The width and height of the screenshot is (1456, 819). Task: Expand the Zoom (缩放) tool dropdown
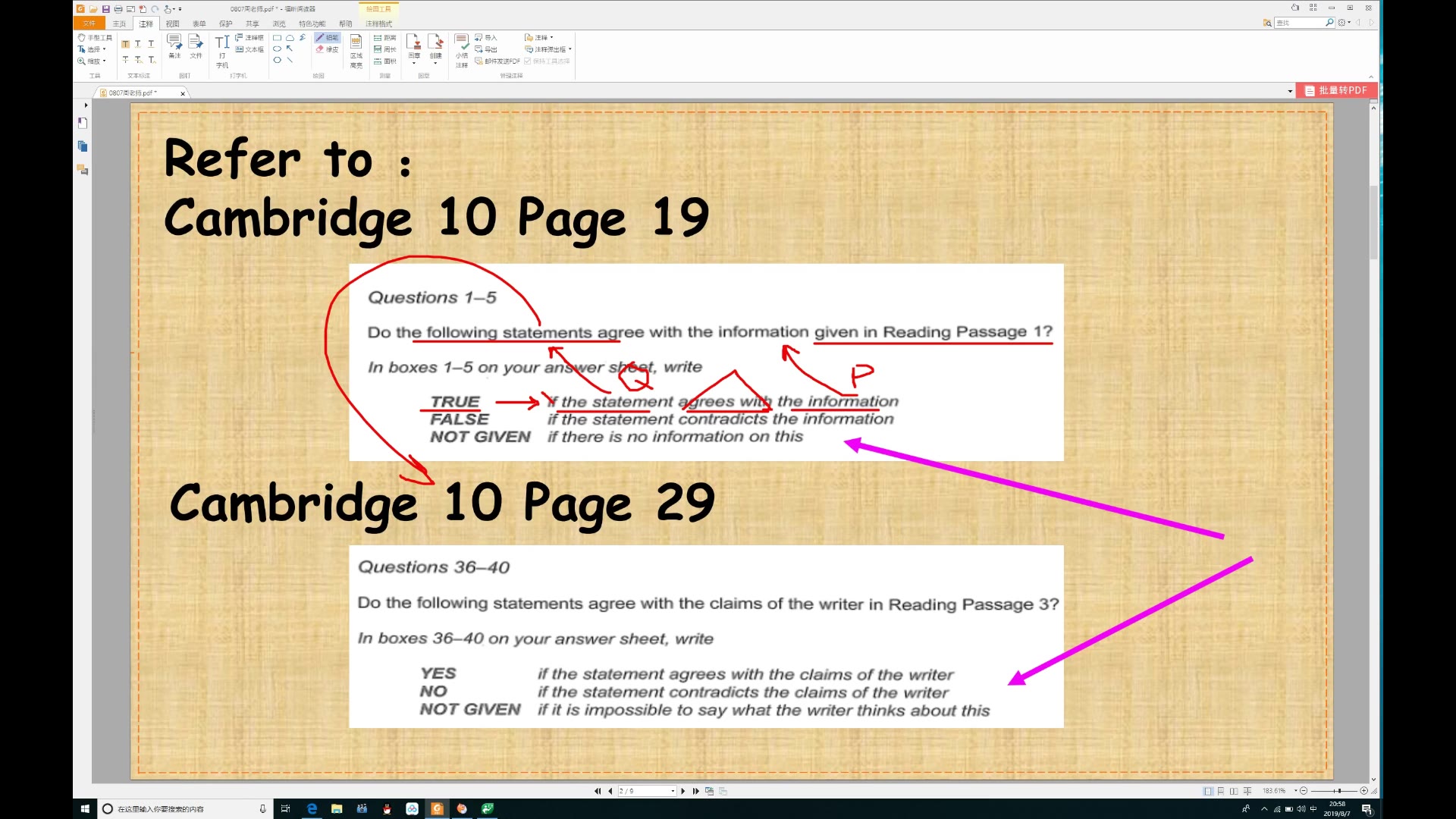(104, 61)
